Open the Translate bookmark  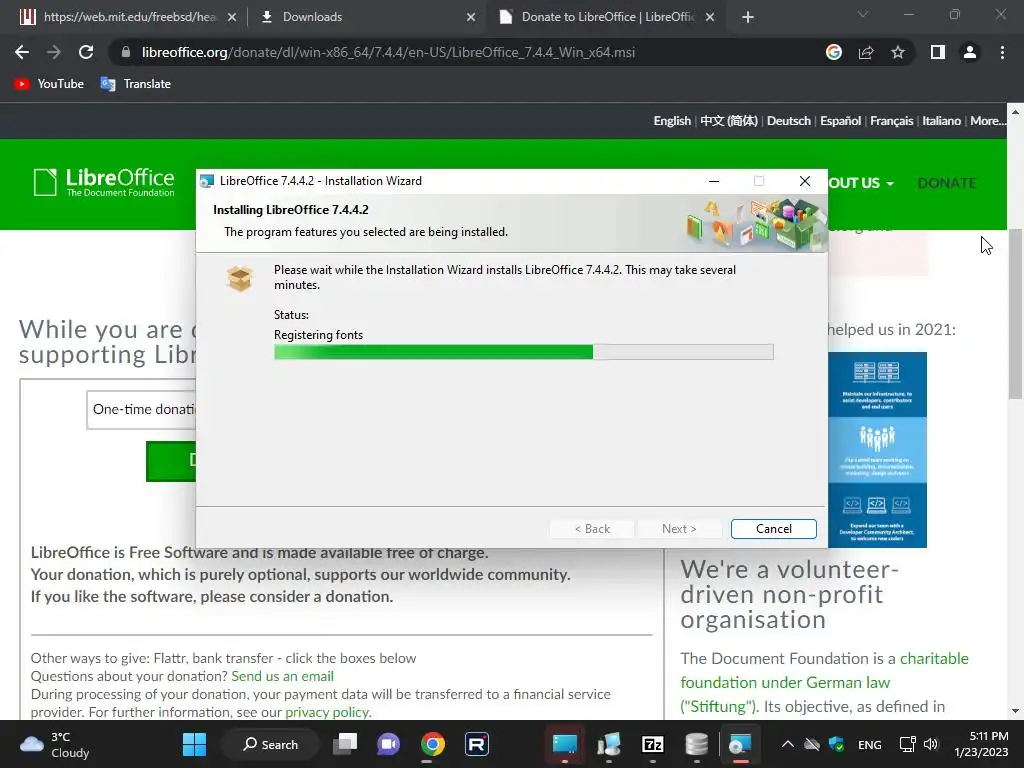[136, 84]
